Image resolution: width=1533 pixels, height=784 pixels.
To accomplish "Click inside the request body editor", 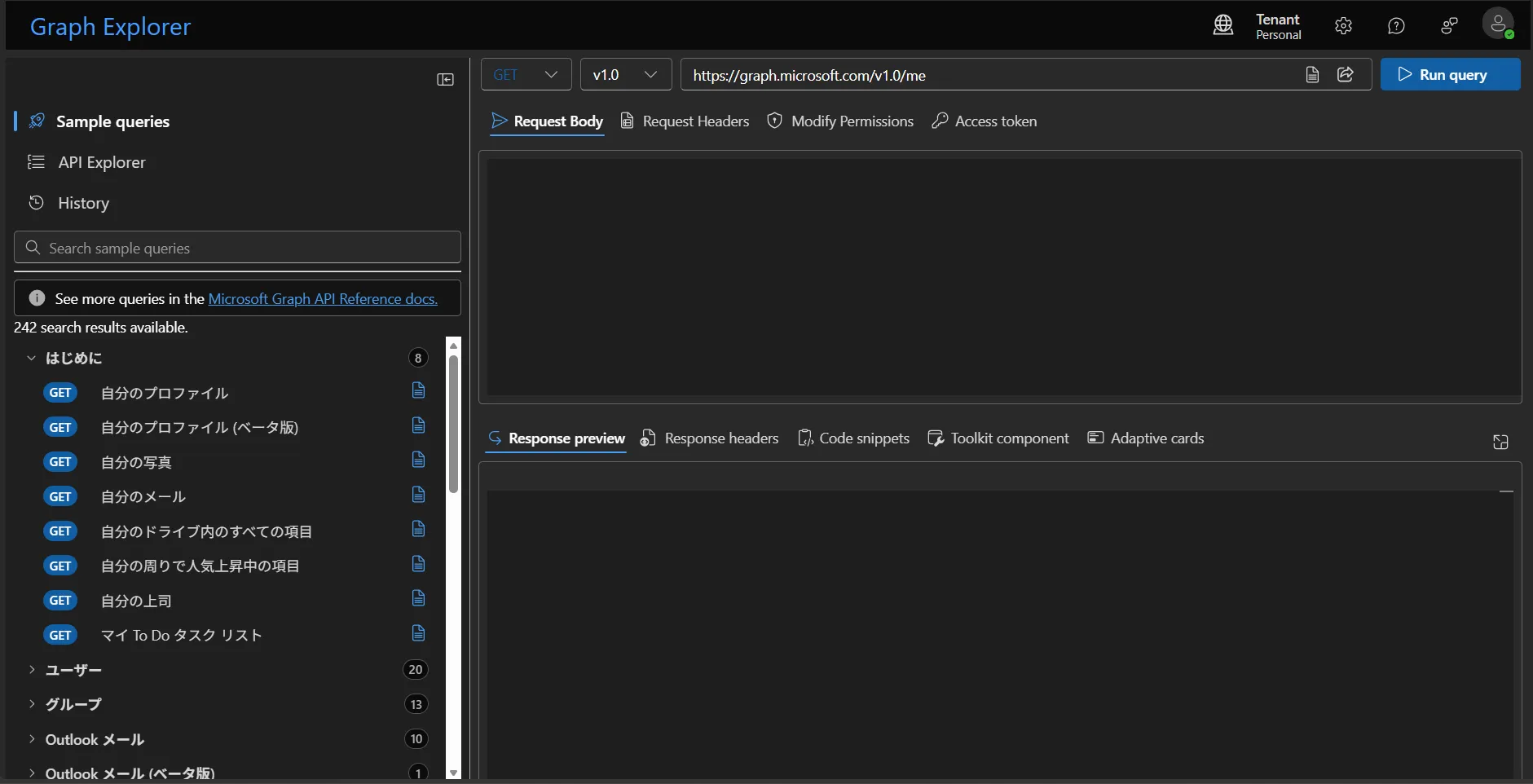I will (1004, 276).
